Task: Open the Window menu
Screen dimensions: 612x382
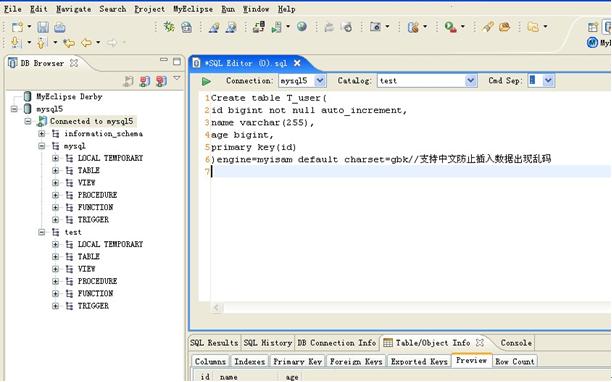Action: pyautogui.click(x=256, y=9)
